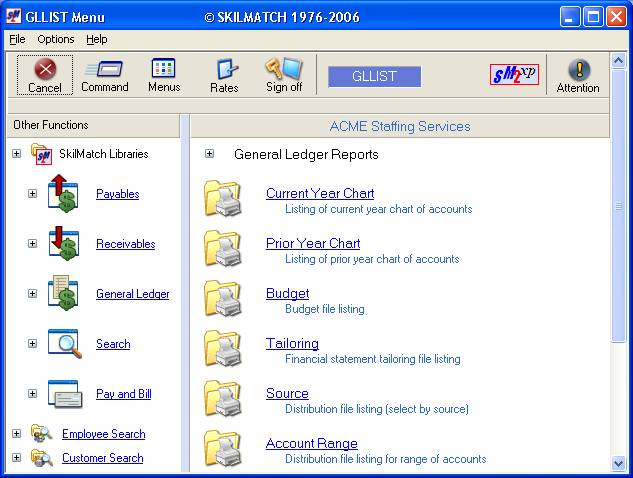This screenshot has width=633, height=478.
Task: Open the Search link
Action: 113,344
